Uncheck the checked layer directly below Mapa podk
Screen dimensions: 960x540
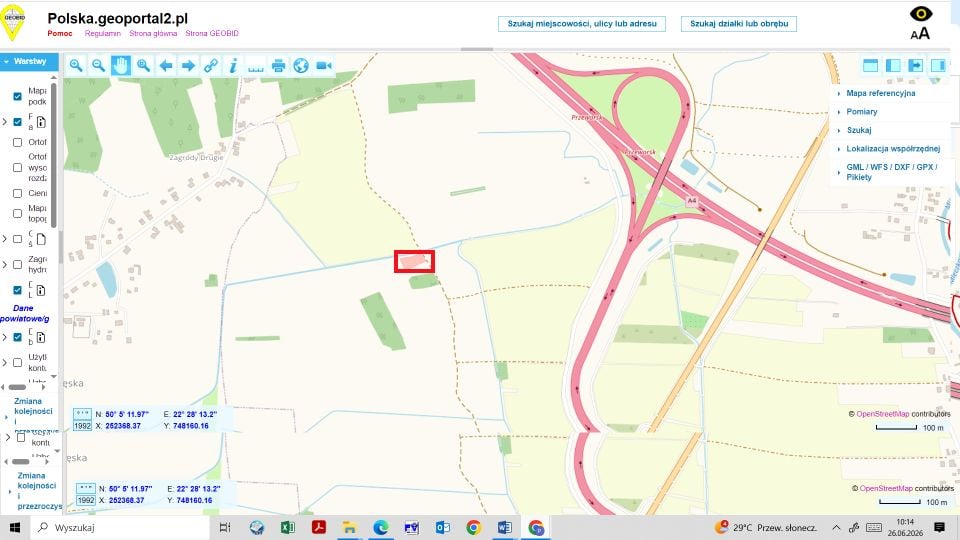point(17,122)
